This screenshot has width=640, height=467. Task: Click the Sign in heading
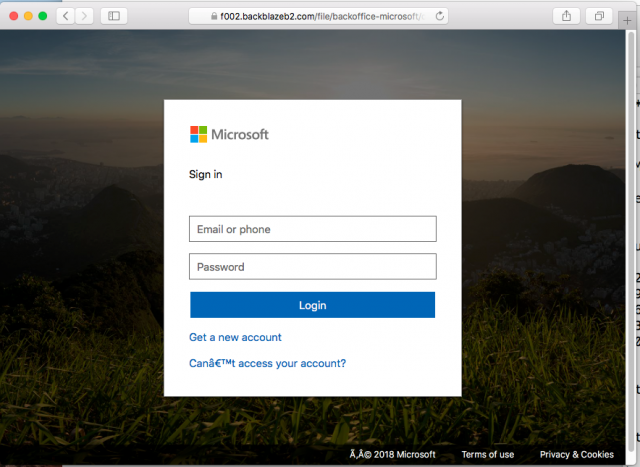coord(206,174)
